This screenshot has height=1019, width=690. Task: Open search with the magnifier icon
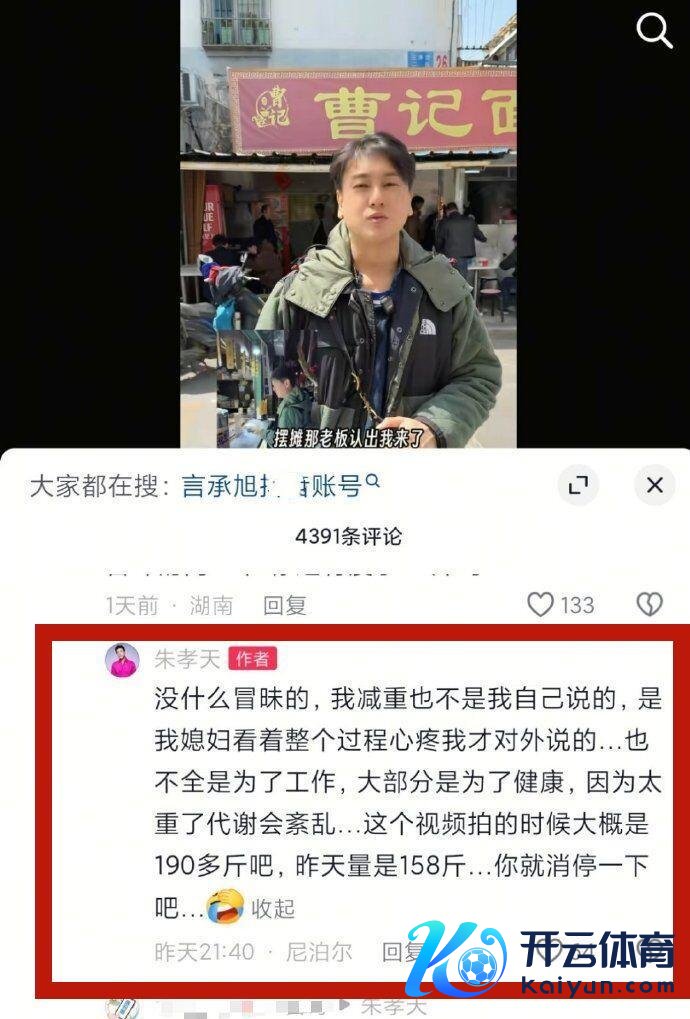click(x=653, y=31)
